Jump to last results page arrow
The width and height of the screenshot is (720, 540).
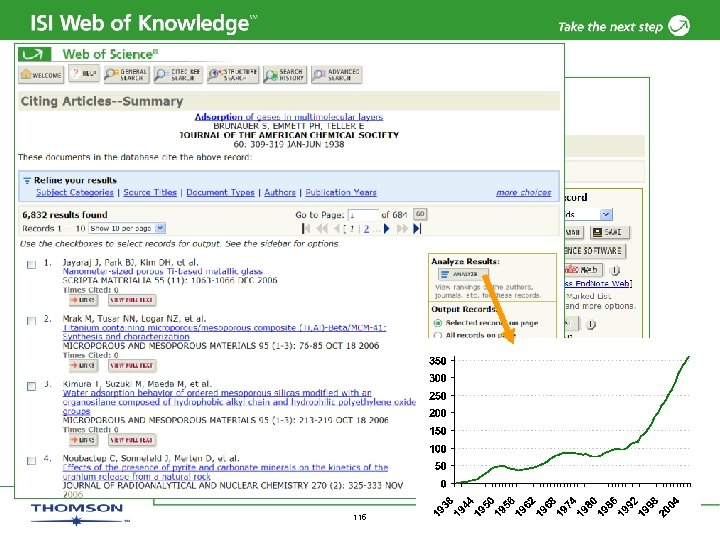click(416, 228)
